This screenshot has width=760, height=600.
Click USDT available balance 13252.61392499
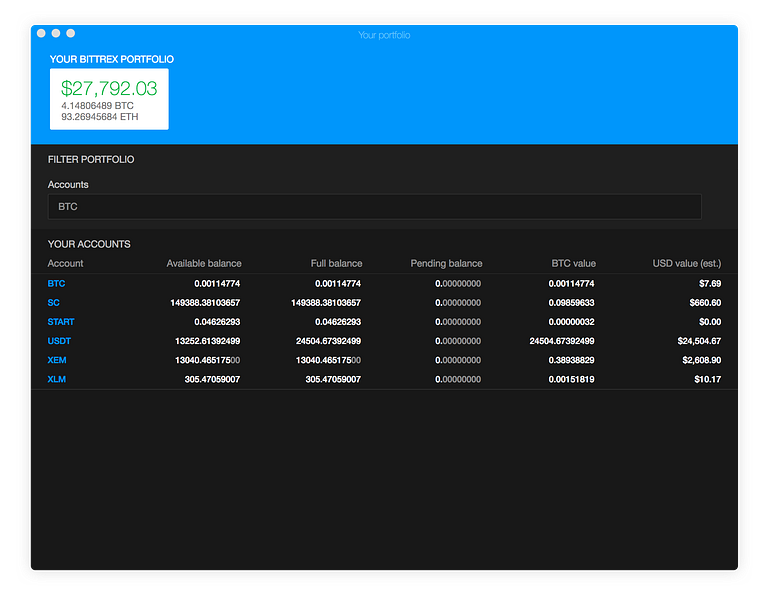[x=207, y=341]
